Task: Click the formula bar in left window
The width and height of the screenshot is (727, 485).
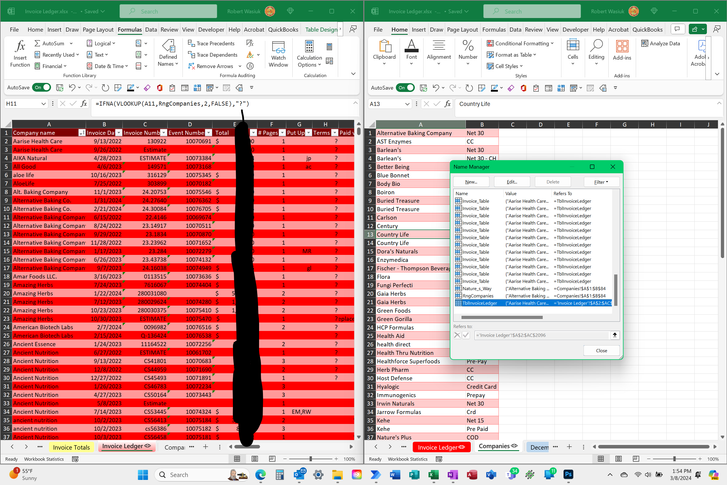Action: (223, 104)
